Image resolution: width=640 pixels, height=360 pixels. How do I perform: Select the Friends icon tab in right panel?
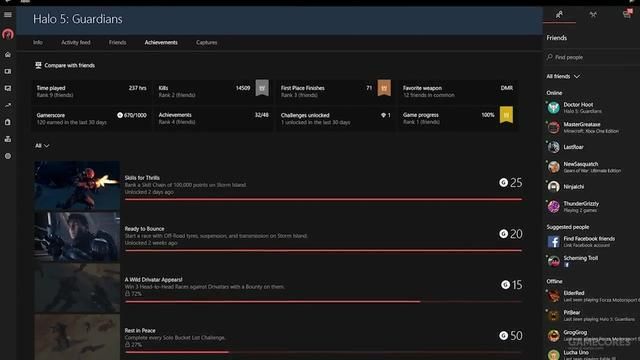point(559,15)
